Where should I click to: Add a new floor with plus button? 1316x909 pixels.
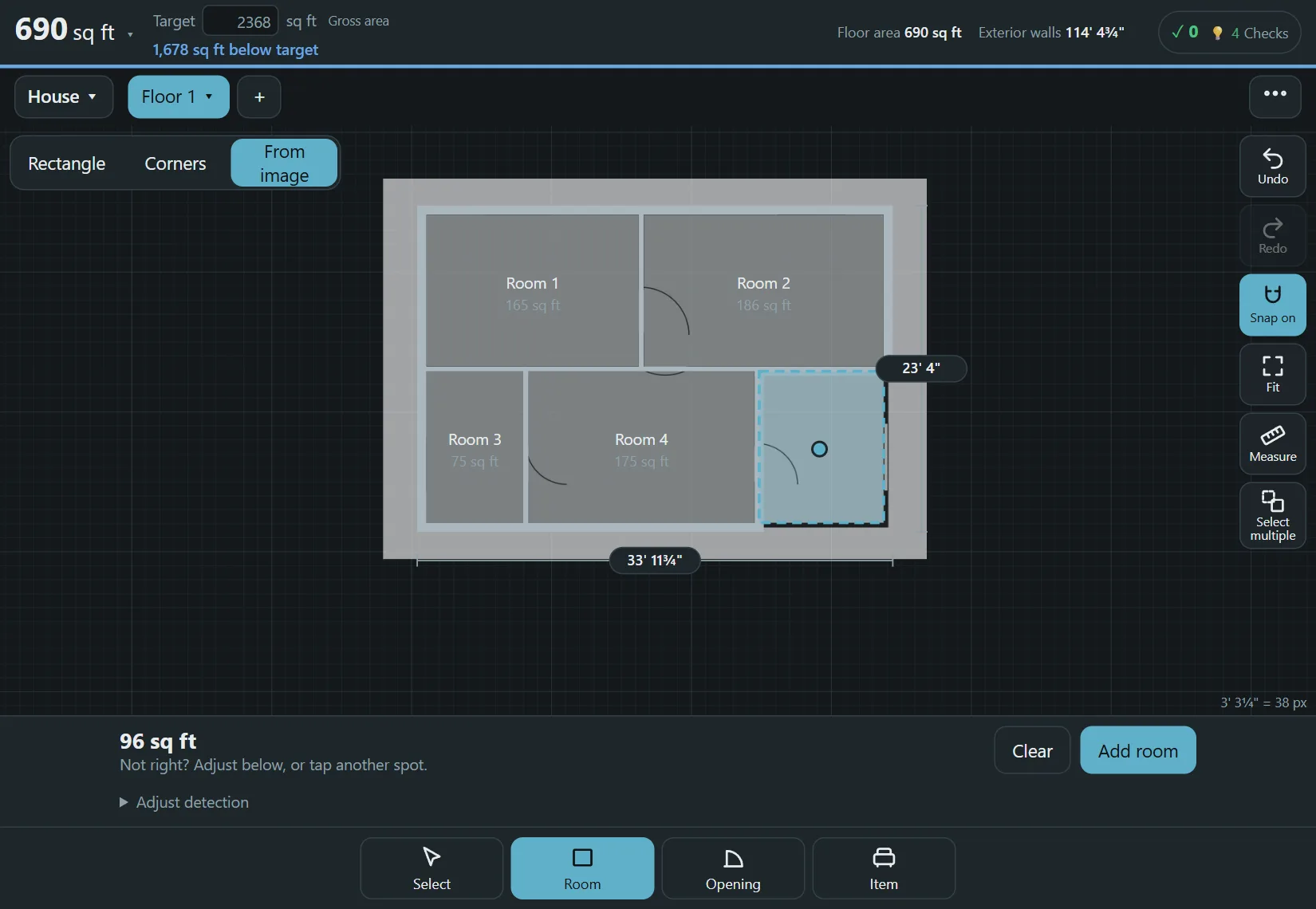tap(259, 96)
